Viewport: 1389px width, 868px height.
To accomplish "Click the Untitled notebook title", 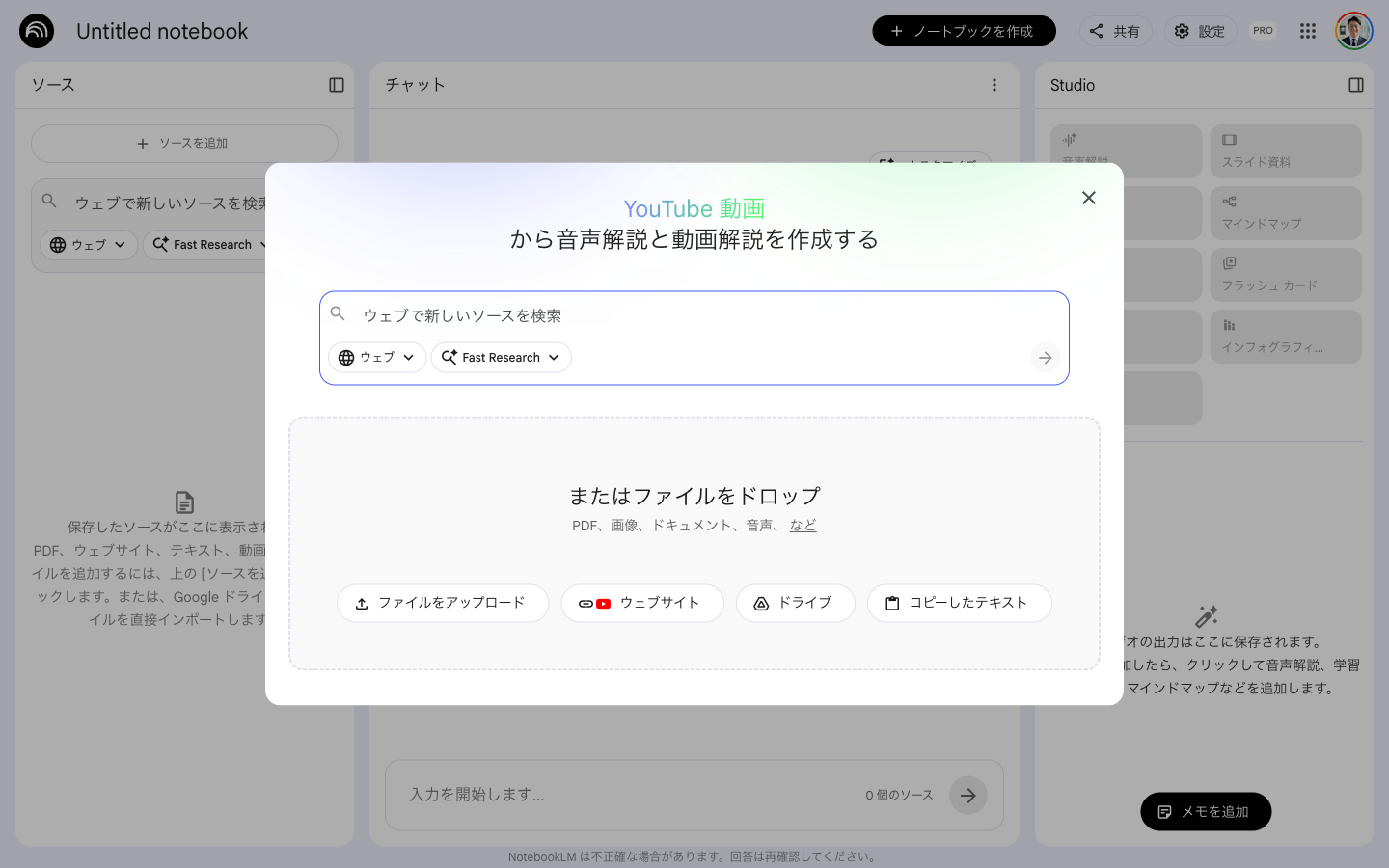I will [x=162, y=31].
